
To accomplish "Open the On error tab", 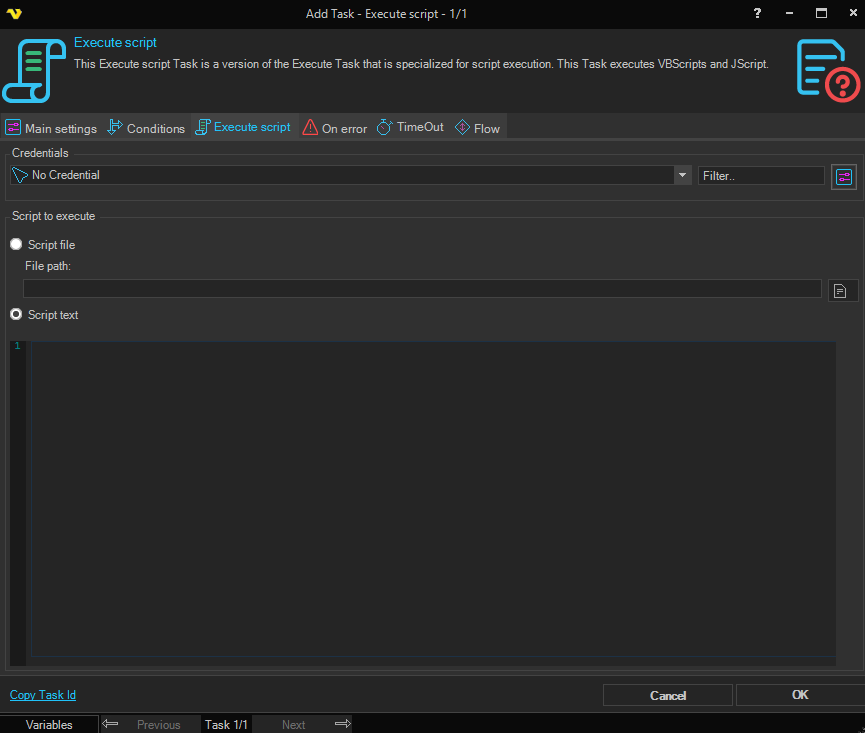I will [x=335, y=128].
